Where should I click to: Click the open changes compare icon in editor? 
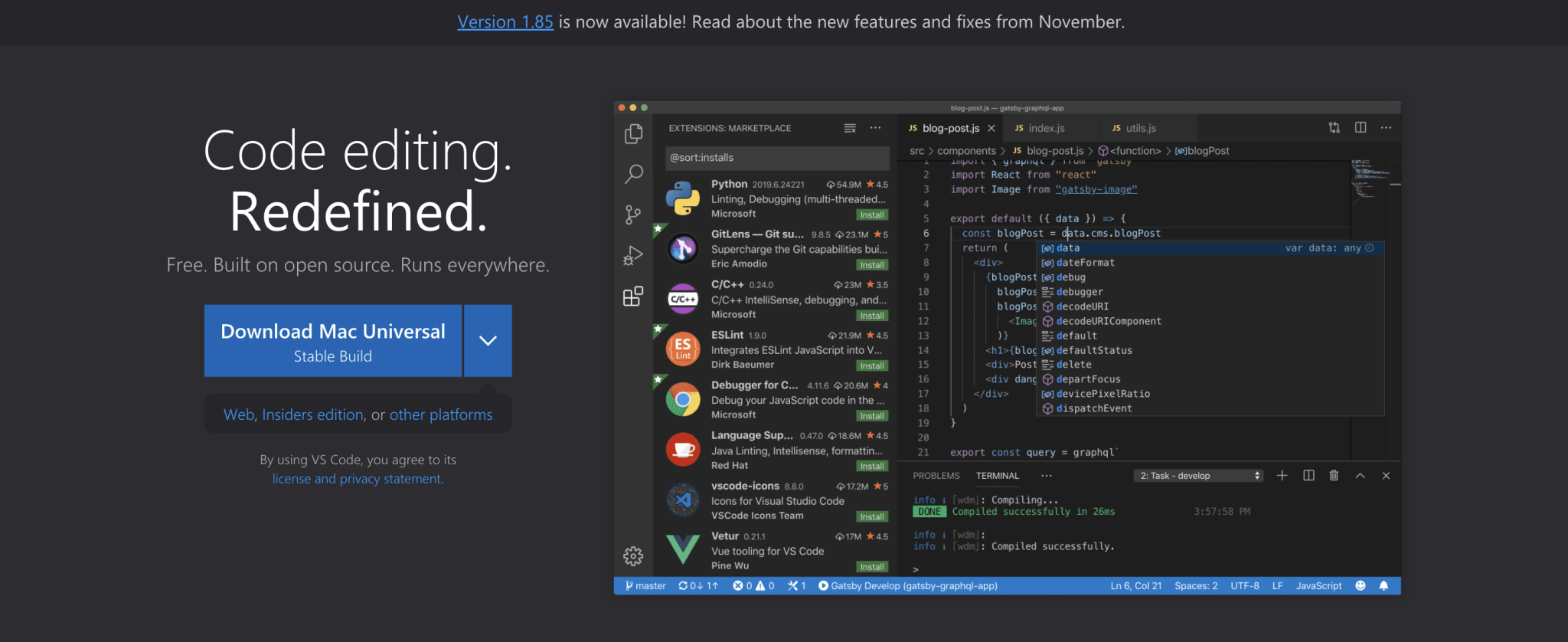pyautogui.click(x=1334, y=128)
